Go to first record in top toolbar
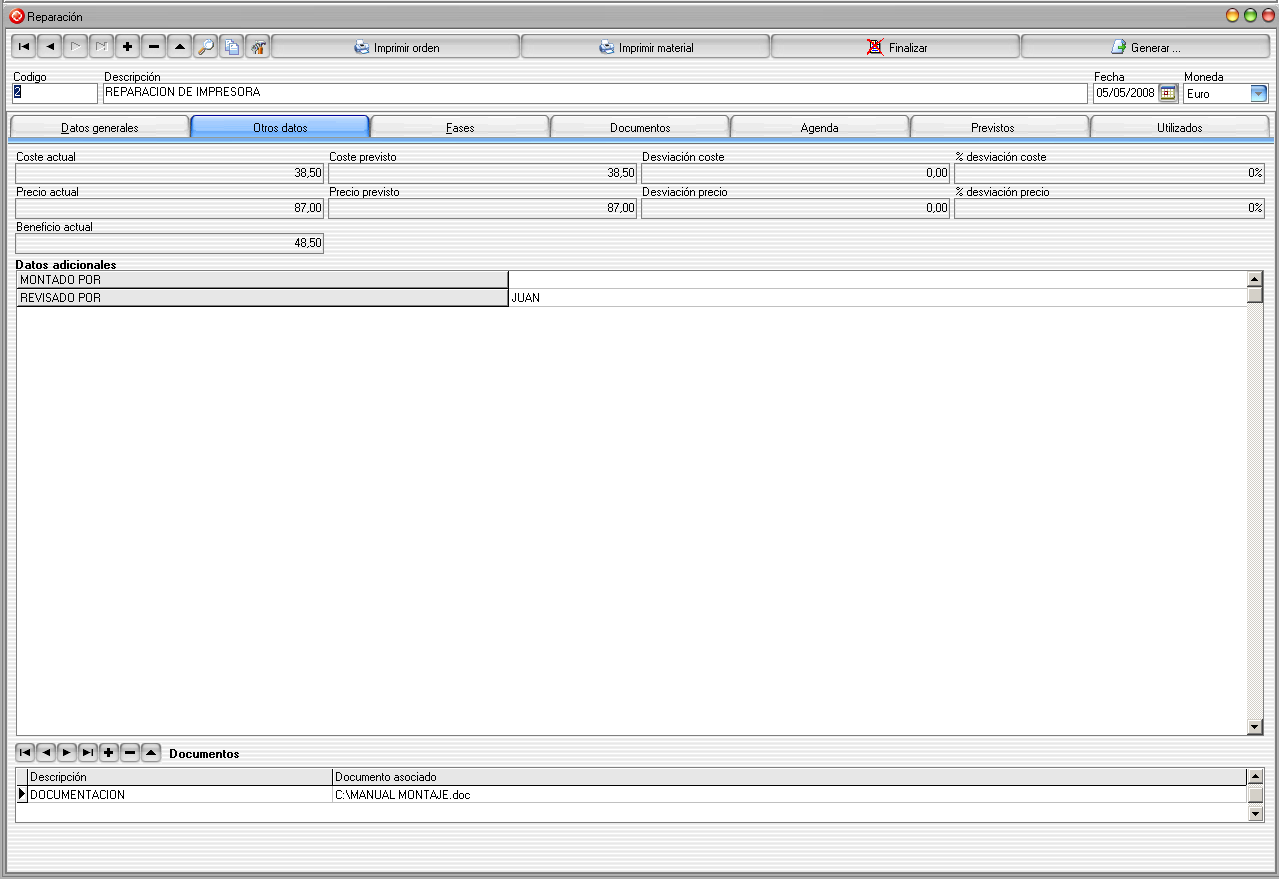Viewport: 1279px width, 879px height. [23, 47]
